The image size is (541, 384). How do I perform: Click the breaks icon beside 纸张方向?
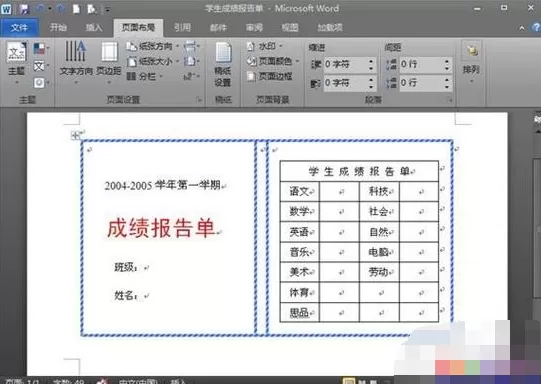[191, 46]
